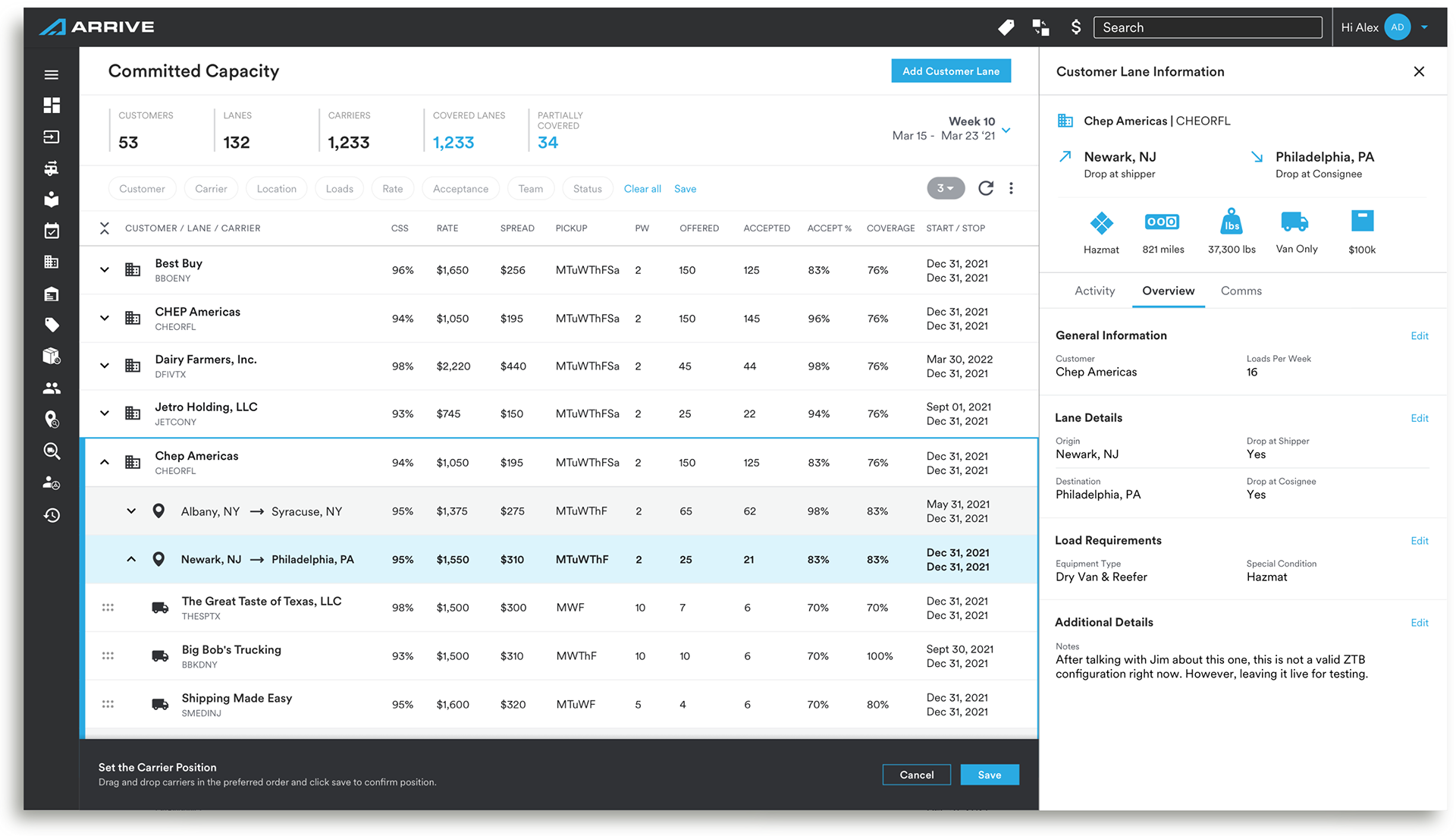
Task: Click the ARRIVE logo
Action: [97, 27]
